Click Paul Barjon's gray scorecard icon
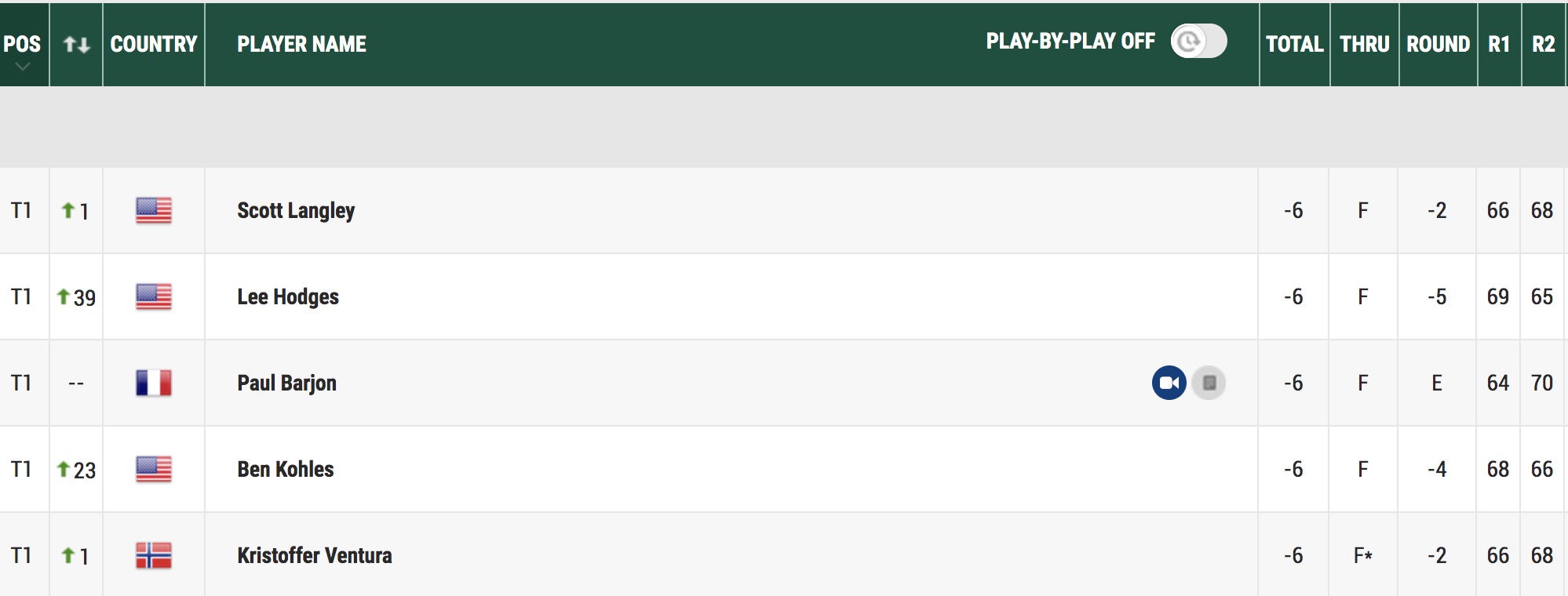This screenshot has width=1568, height=596. 1209,383
